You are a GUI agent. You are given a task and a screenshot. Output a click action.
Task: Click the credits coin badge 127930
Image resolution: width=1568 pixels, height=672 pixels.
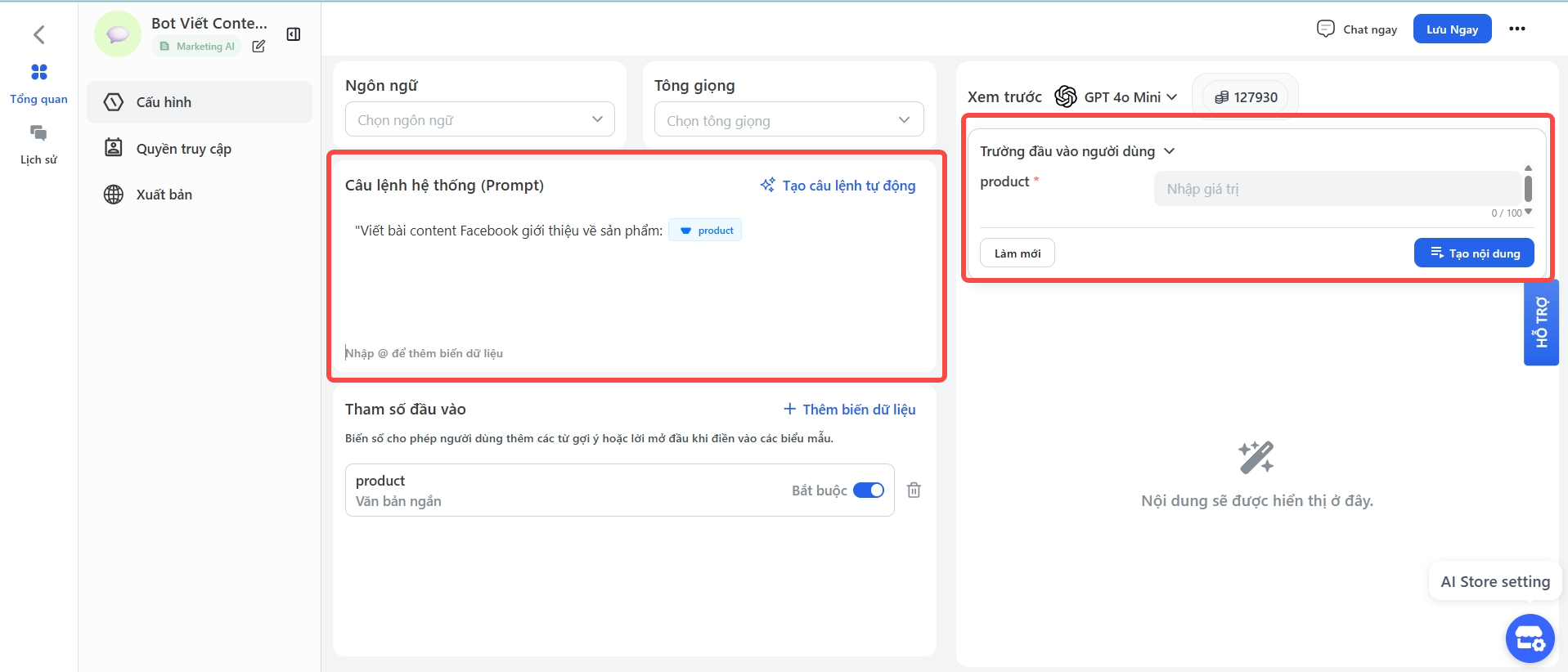1245,97
